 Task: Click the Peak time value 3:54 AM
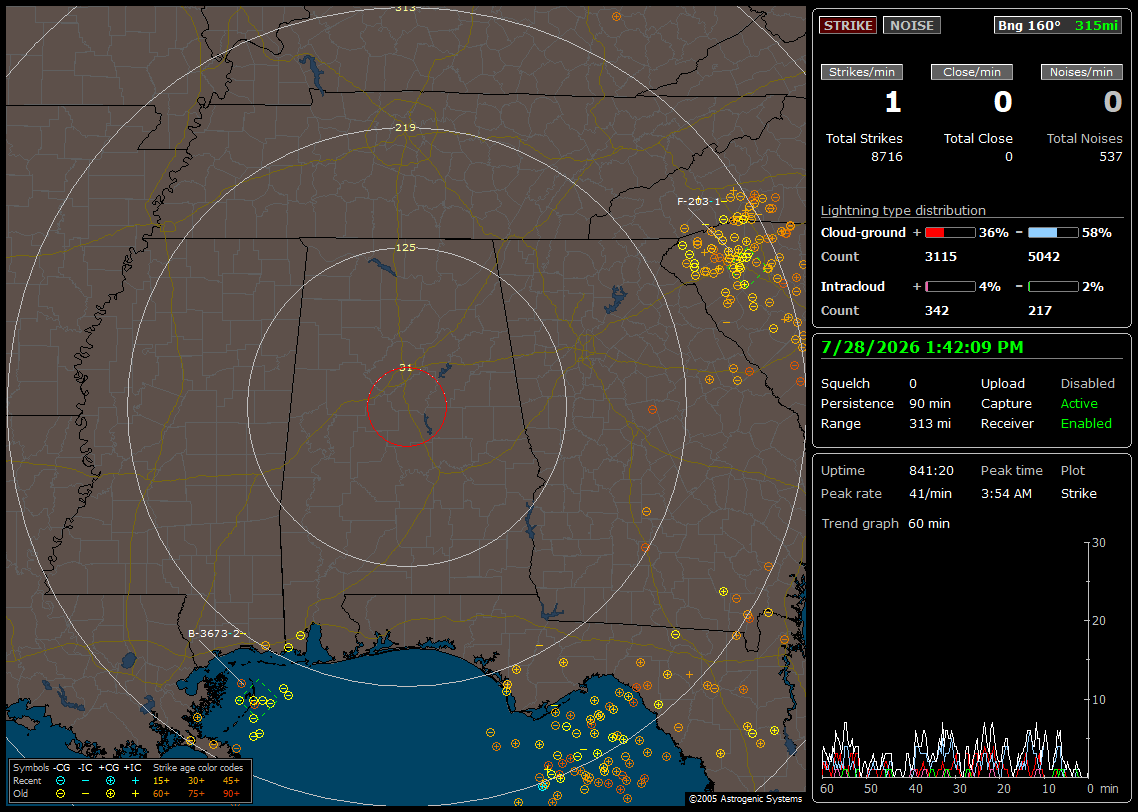point(1006,493)
